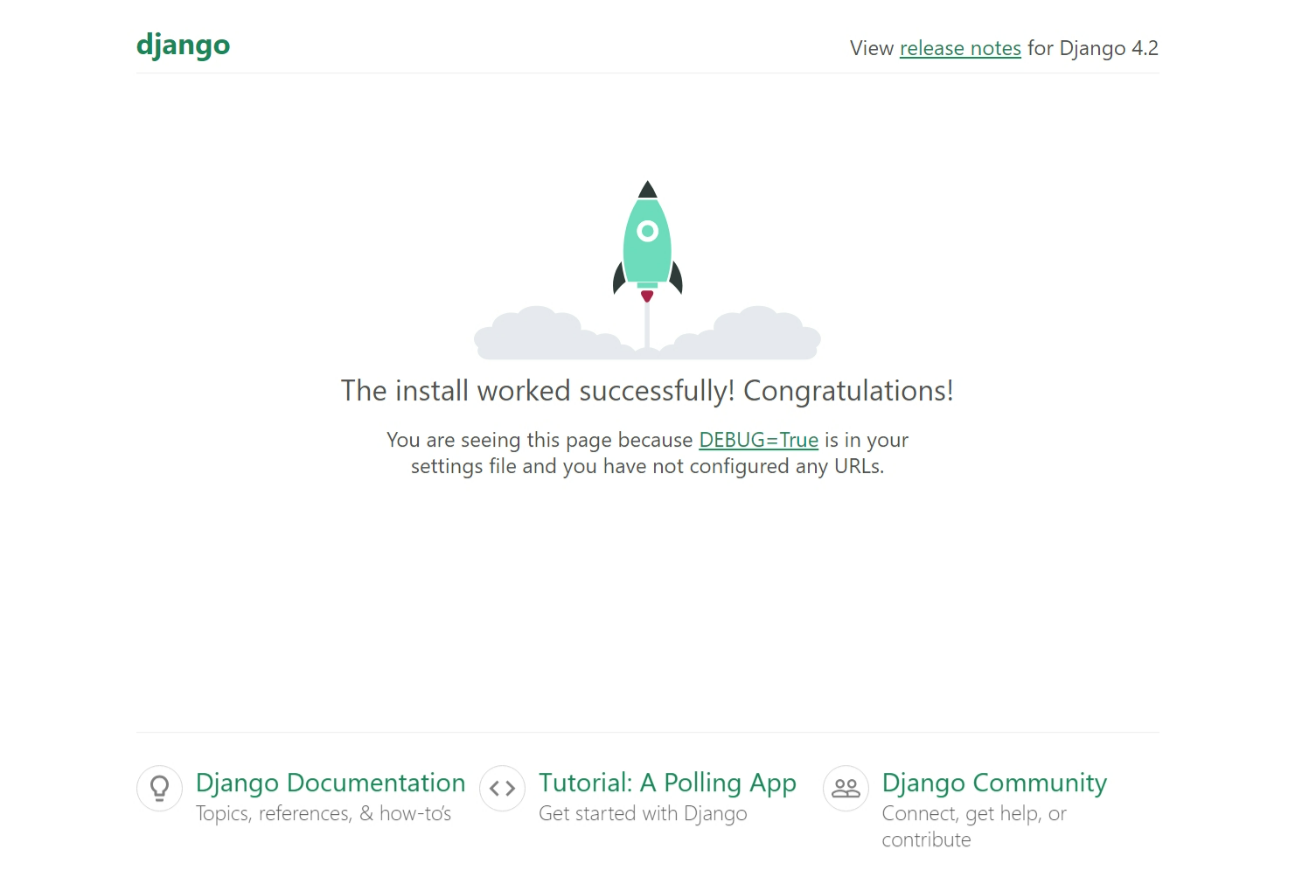Click the 'Topics, references, & how-to's' subtitle
This screenshot has height=883, width=1295.
(x=323, y=813)
